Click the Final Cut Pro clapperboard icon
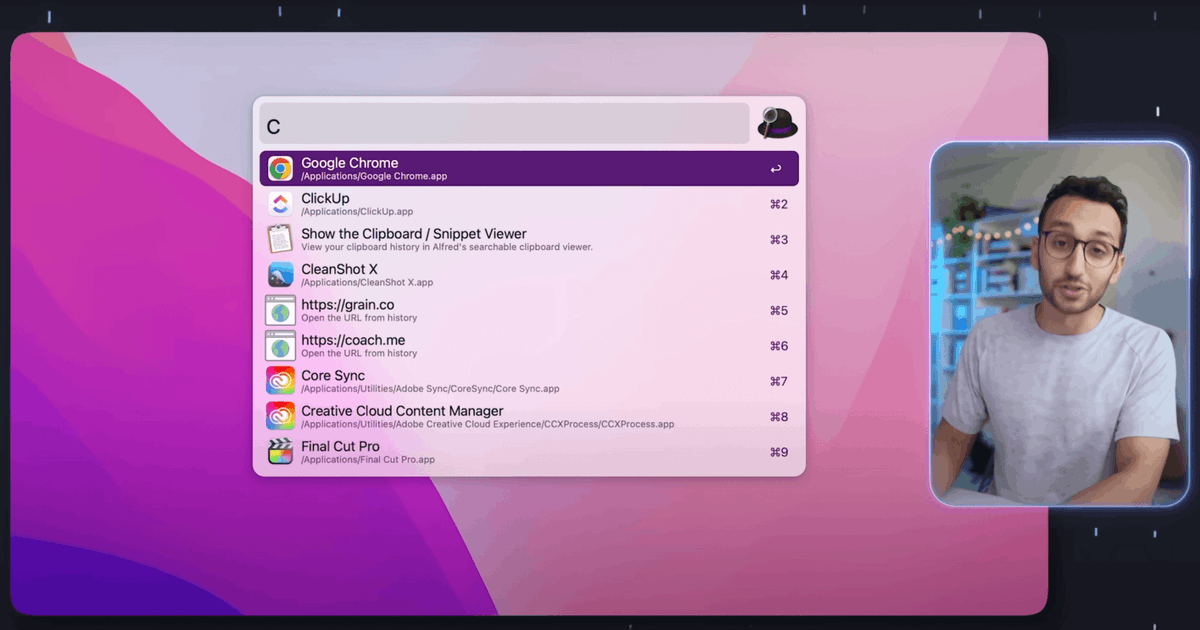The image size is (1200, 630). pos(280,452)
